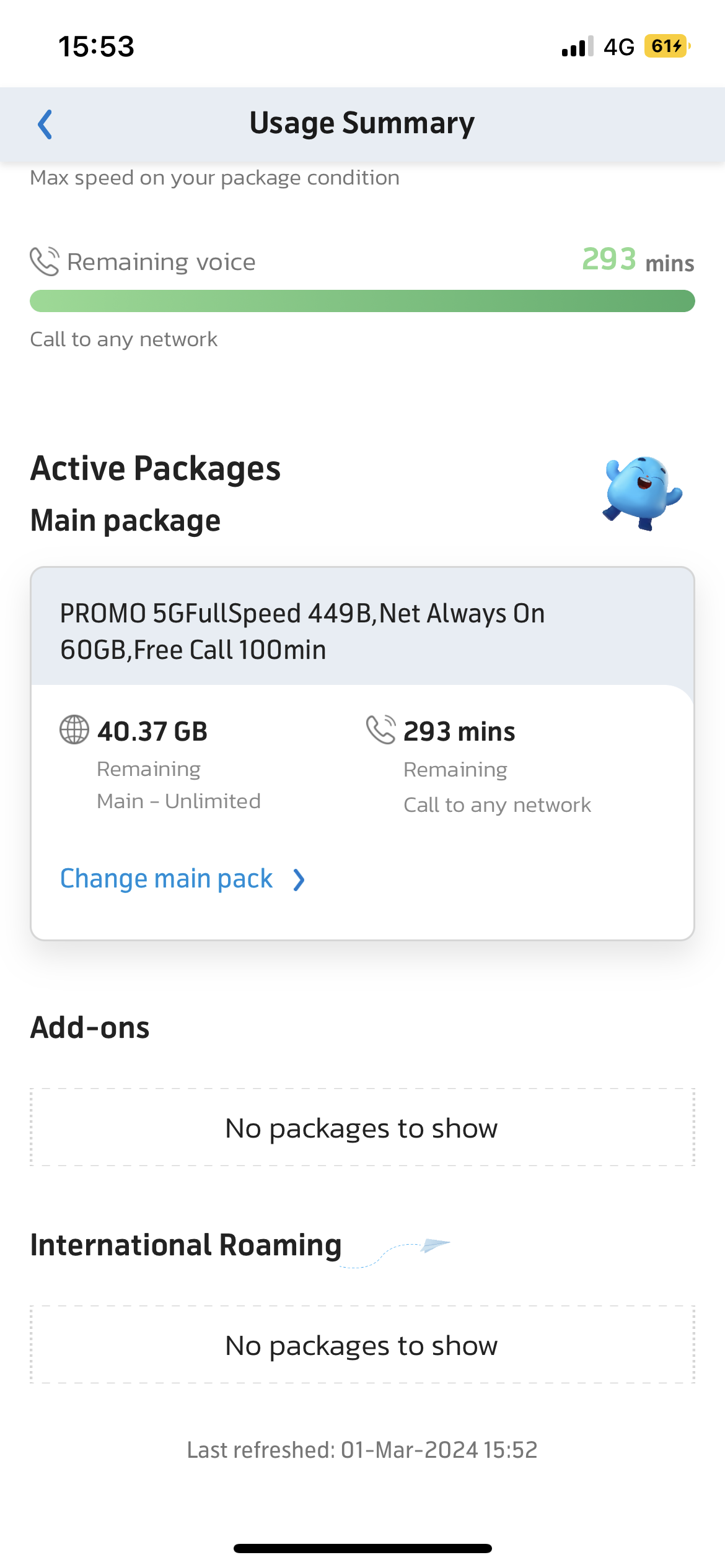Image resolution: width=725 pixels, height=1568 pixels.
Task: Tap the blue back chevron icon
Action: tap(45, 124)
